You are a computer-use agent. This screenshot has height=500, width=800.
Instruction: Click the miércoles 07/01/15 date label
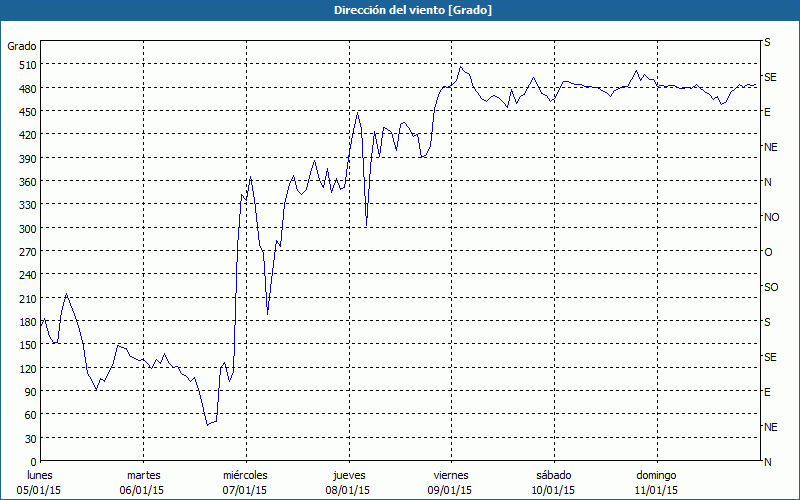(x=245, y=482)
